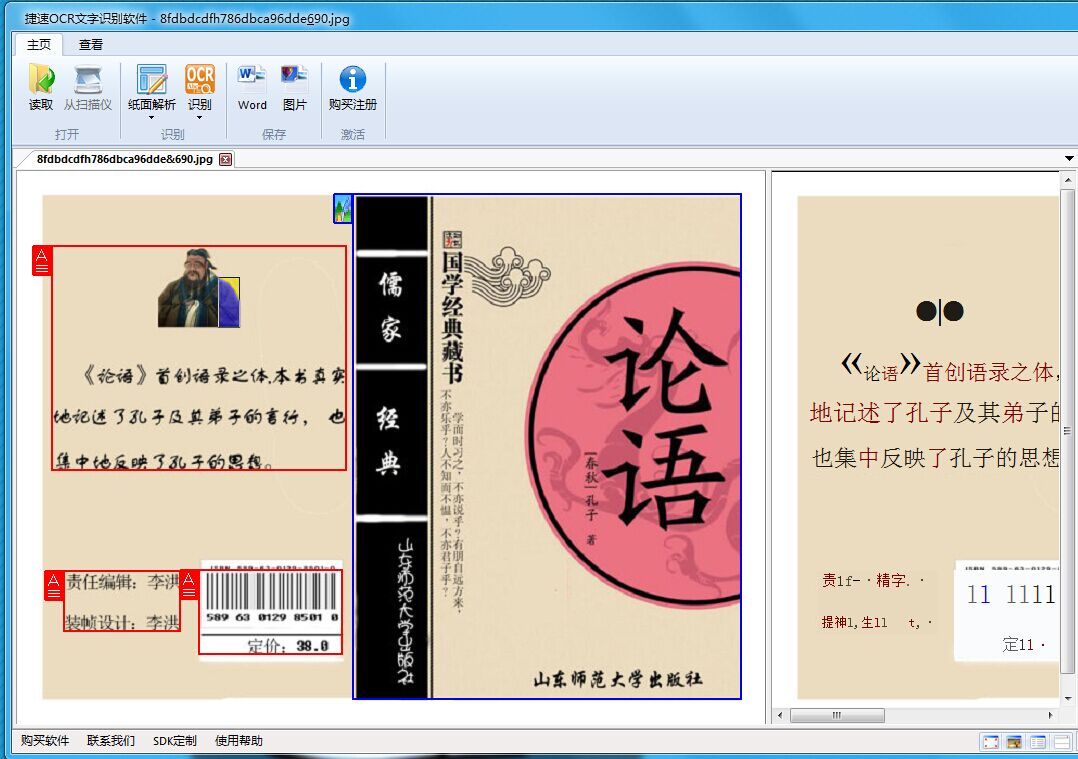The image size is (1078, 759).
Task: Click the blue image-region marker on the book cover
Action: [343, 208]
